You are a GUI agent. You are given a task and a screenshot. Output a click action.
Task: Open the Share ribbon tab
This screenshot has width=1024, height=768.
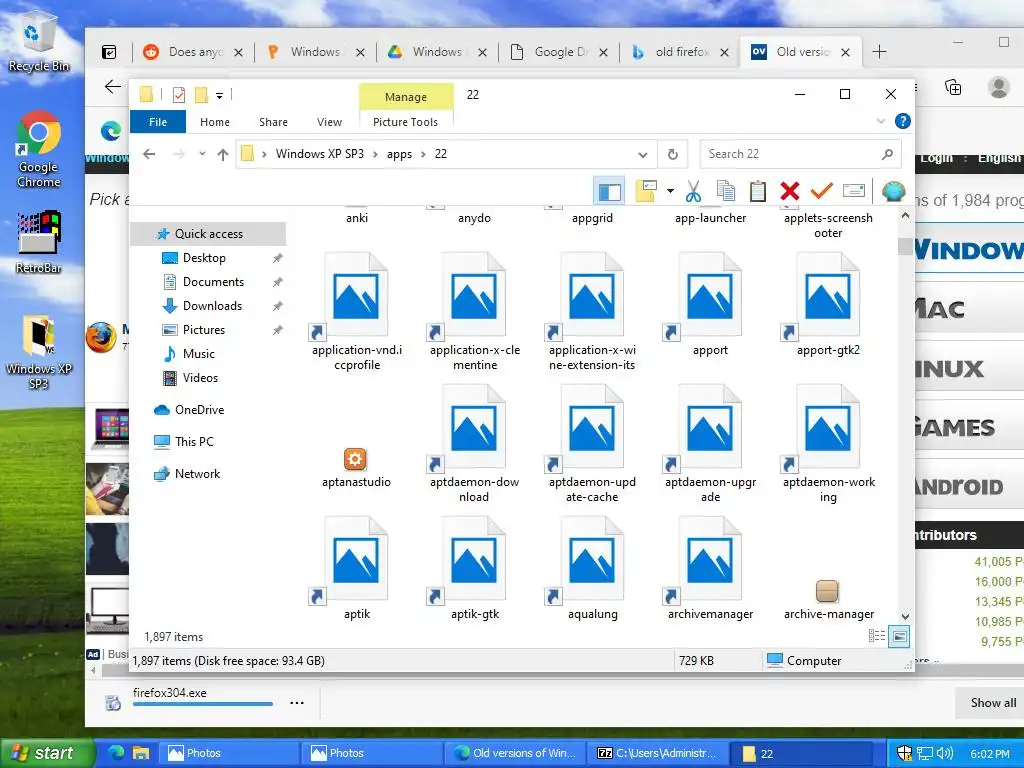pyautogui.click(x=273, y=122)
